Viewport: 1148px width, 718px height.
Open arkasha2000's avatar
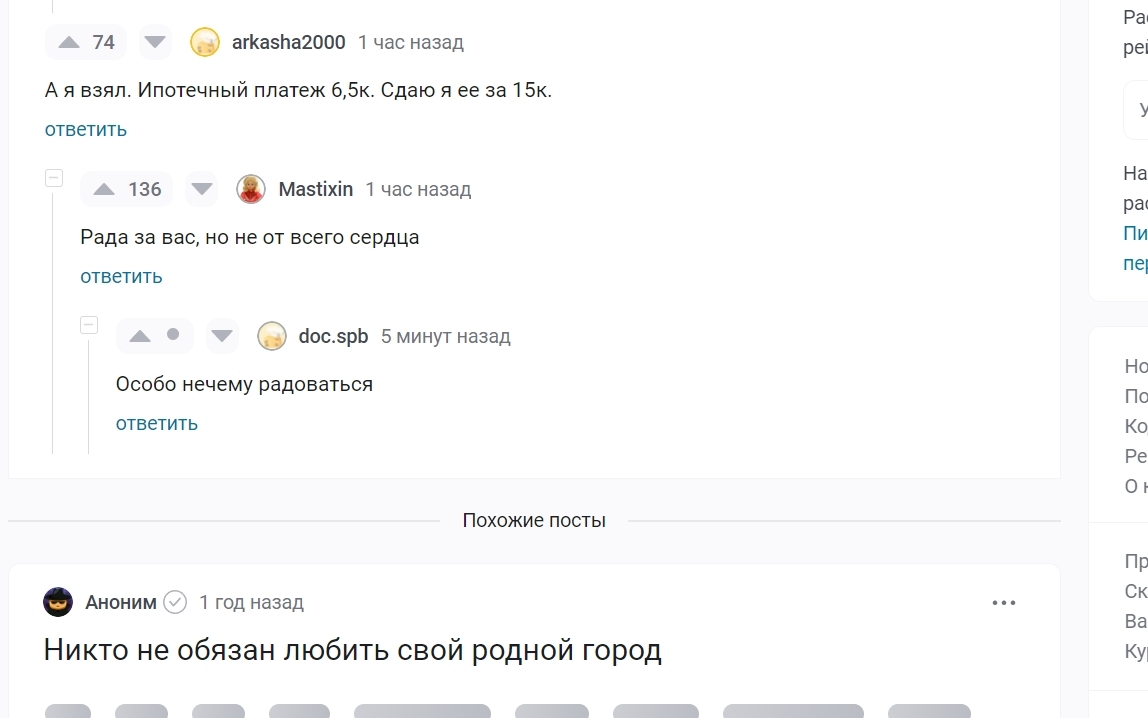coord(205,42)
